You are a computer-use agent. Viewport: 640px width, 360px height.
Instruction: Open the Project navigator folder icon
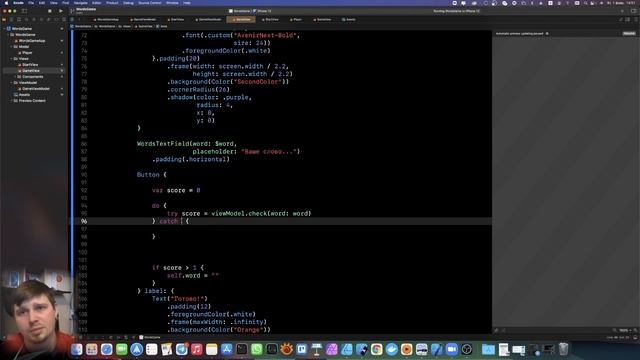4,19
